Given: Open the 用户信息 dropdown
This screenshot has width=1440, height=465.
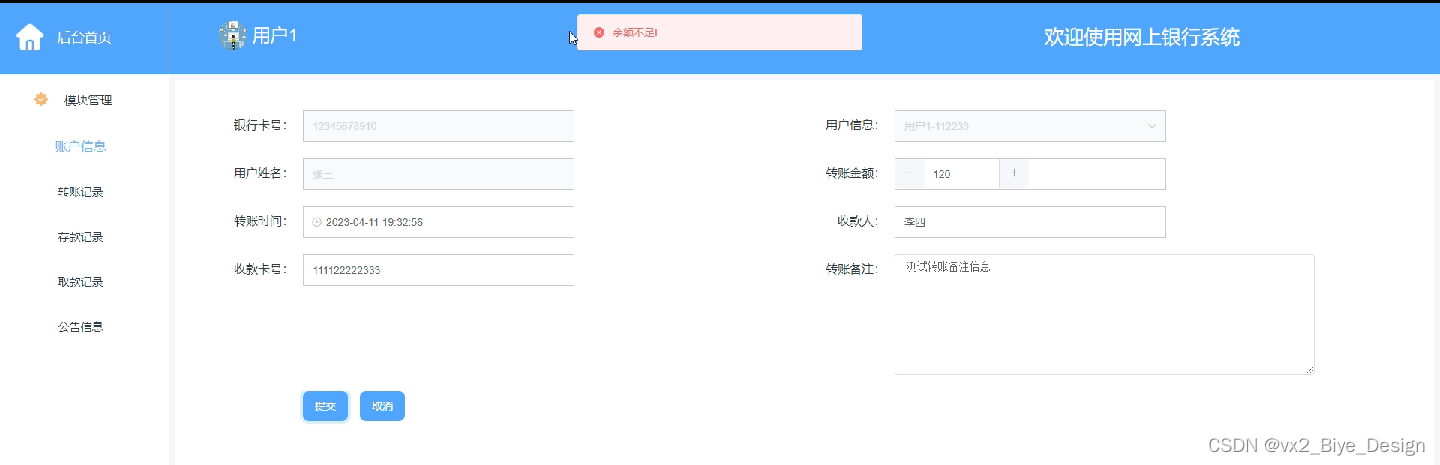Looking at the screenshot, I should click(1030, 126).
